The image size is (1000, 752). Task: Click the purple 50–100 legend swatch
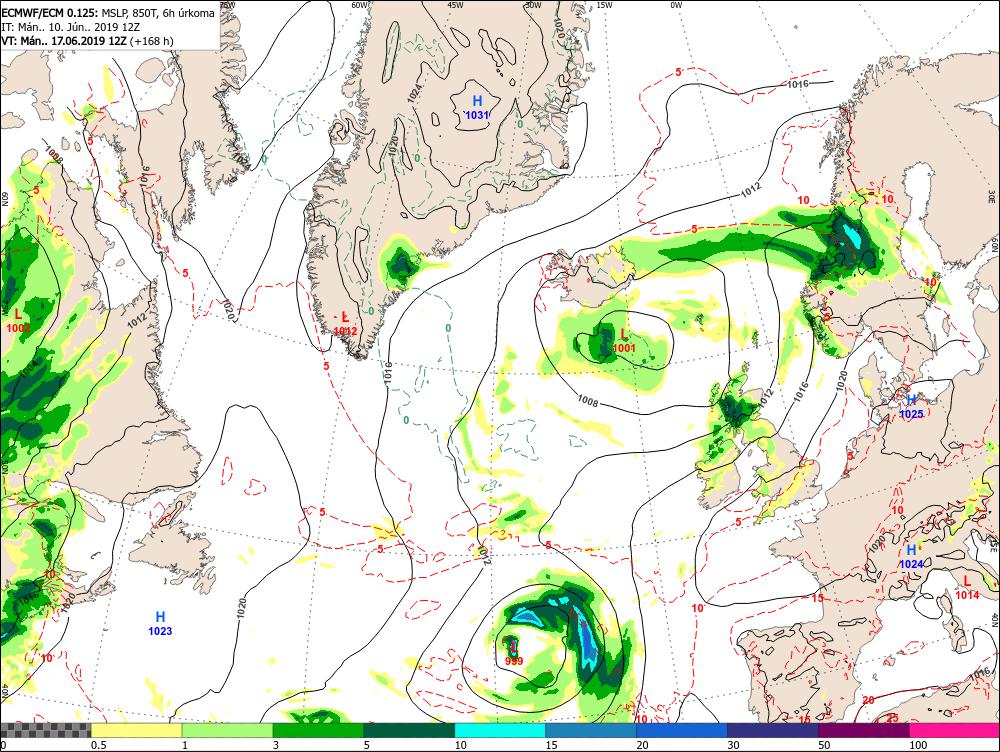tap(864, 730)
